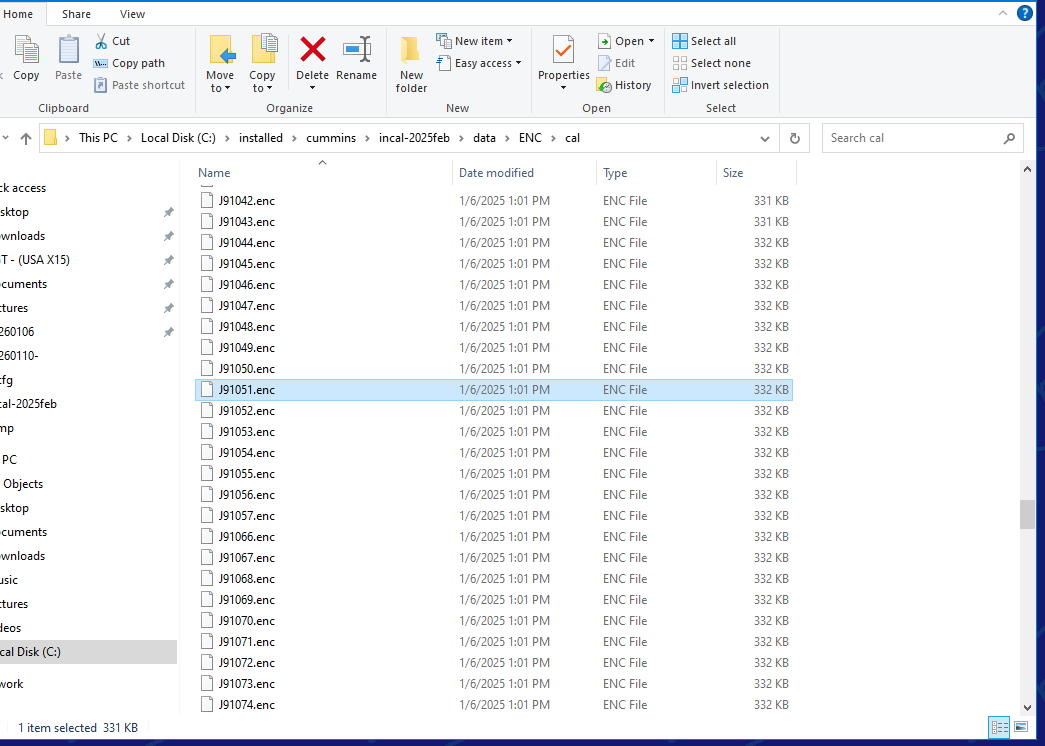Click Invert selection button
This screenshot has width=1045, height=746.
point(721,85)
